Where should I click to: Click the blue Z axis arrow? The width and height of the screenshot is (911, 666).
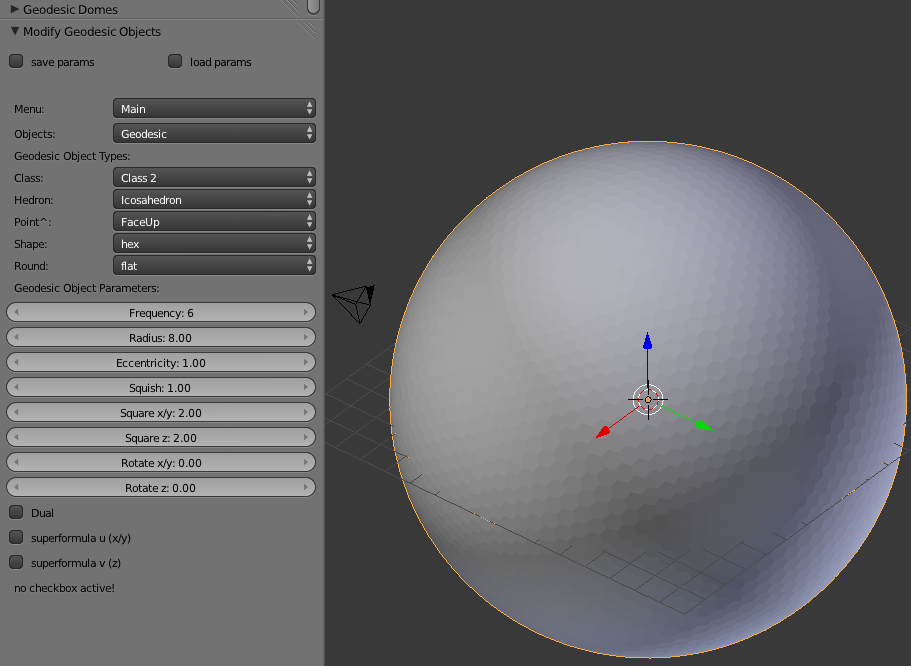pos(647,341)
